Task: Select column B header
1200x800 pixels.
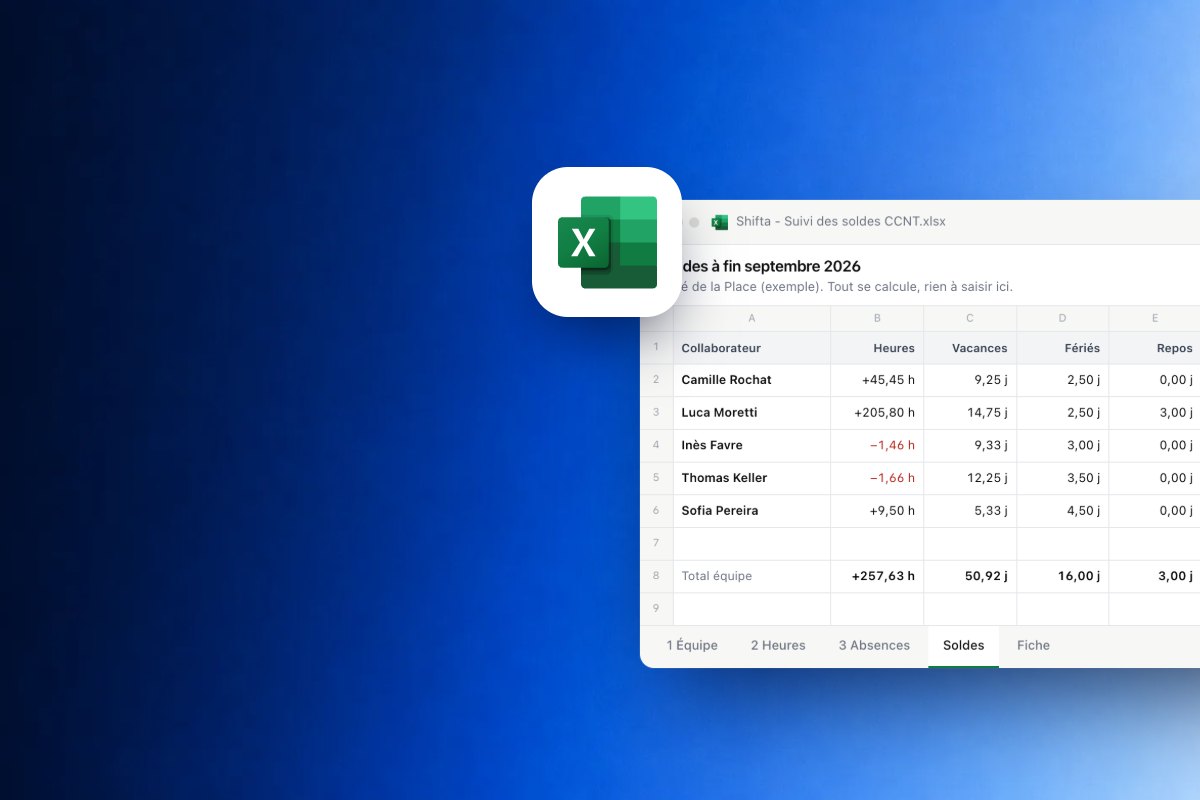Action: [877, 318]
